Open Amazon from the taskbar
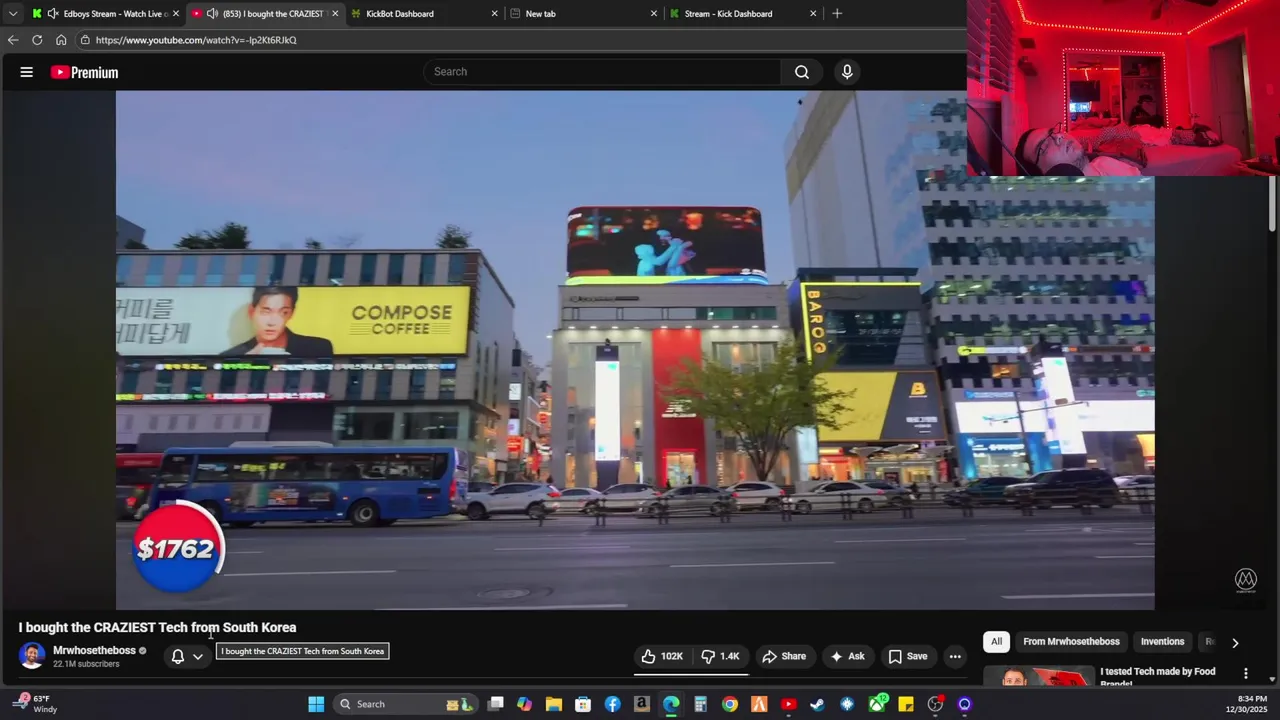1280x720 pixels. (642, 704)
